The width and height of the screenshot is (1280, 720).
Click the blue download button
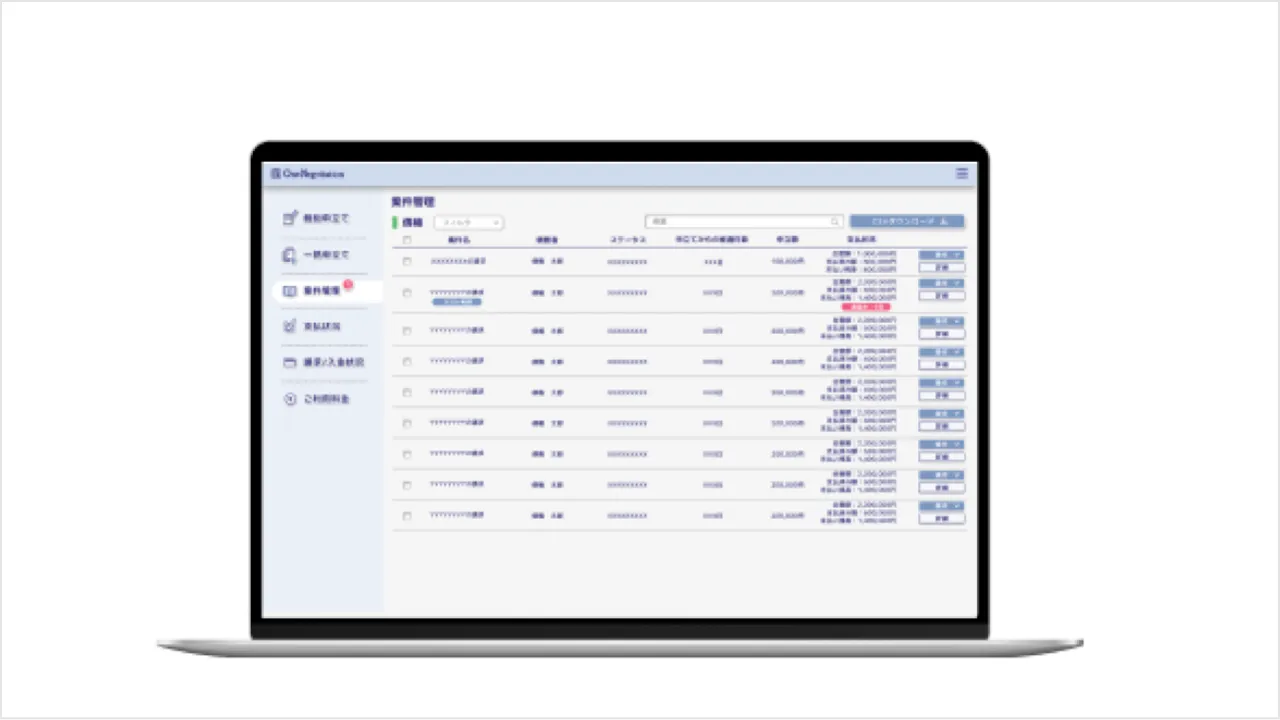point(906,222)
